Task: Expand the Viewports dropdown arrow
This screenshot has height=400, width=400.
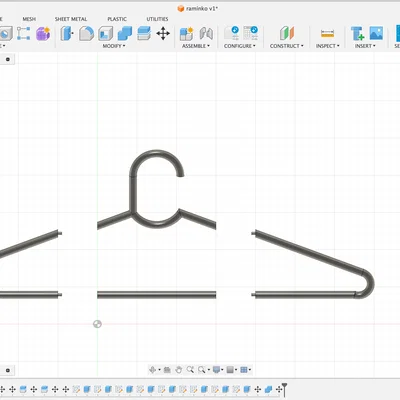Action: tap(250, 370)
